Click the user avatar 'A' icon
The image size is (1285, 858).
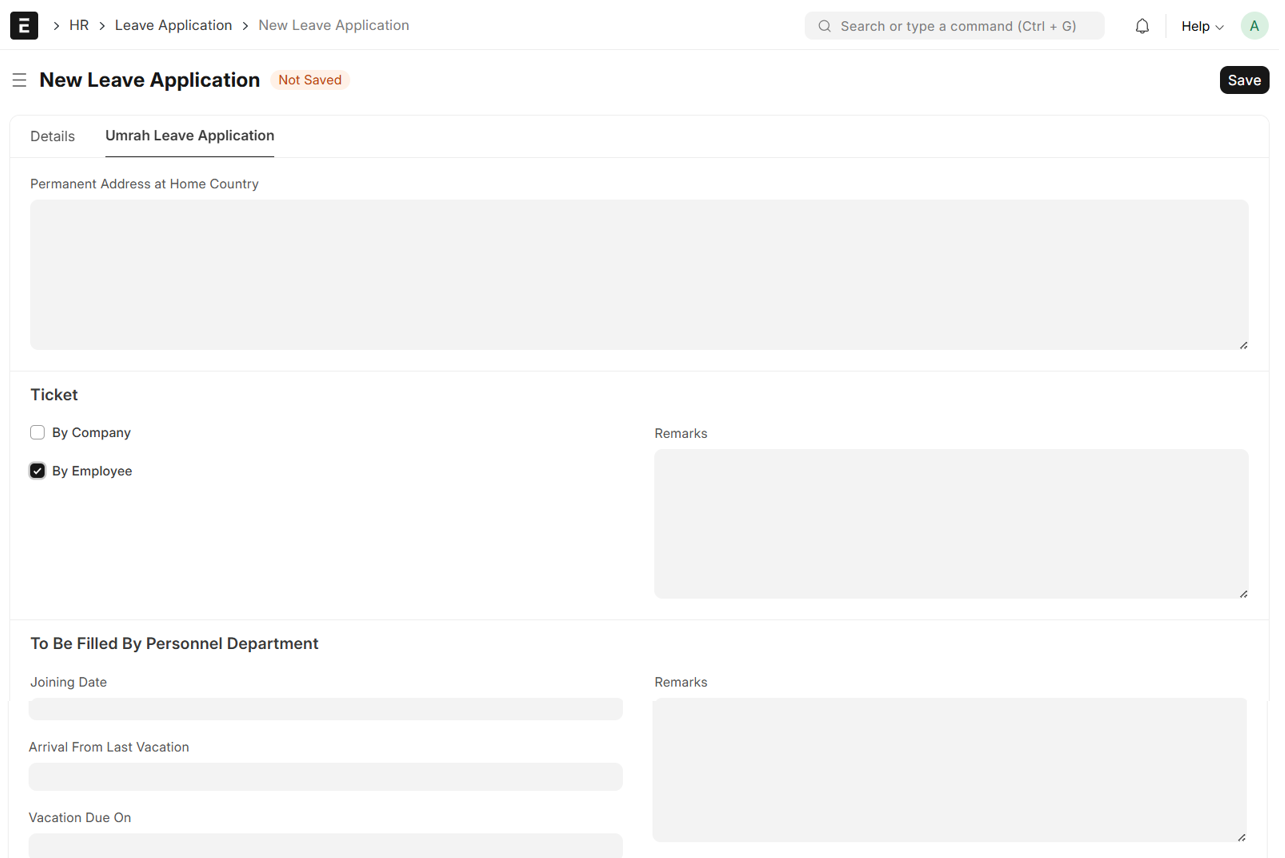point(1254,26)
